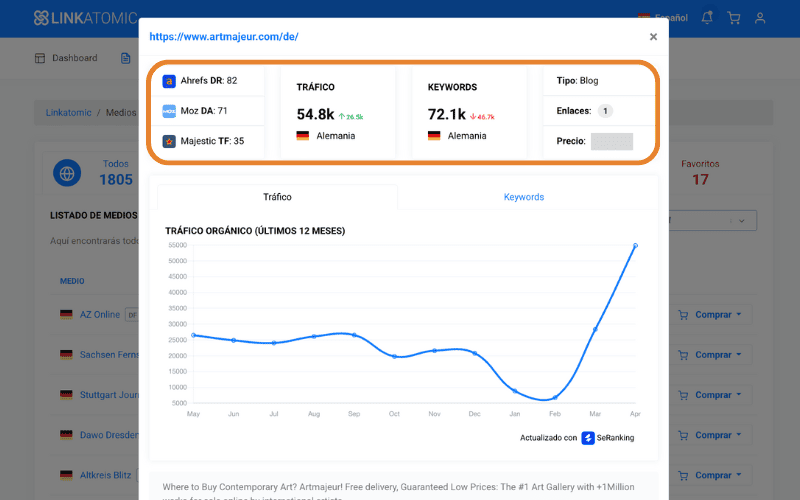Click the Moz logo icon
The width and height of the screenshot is (800, 500).
coord(169,111)
